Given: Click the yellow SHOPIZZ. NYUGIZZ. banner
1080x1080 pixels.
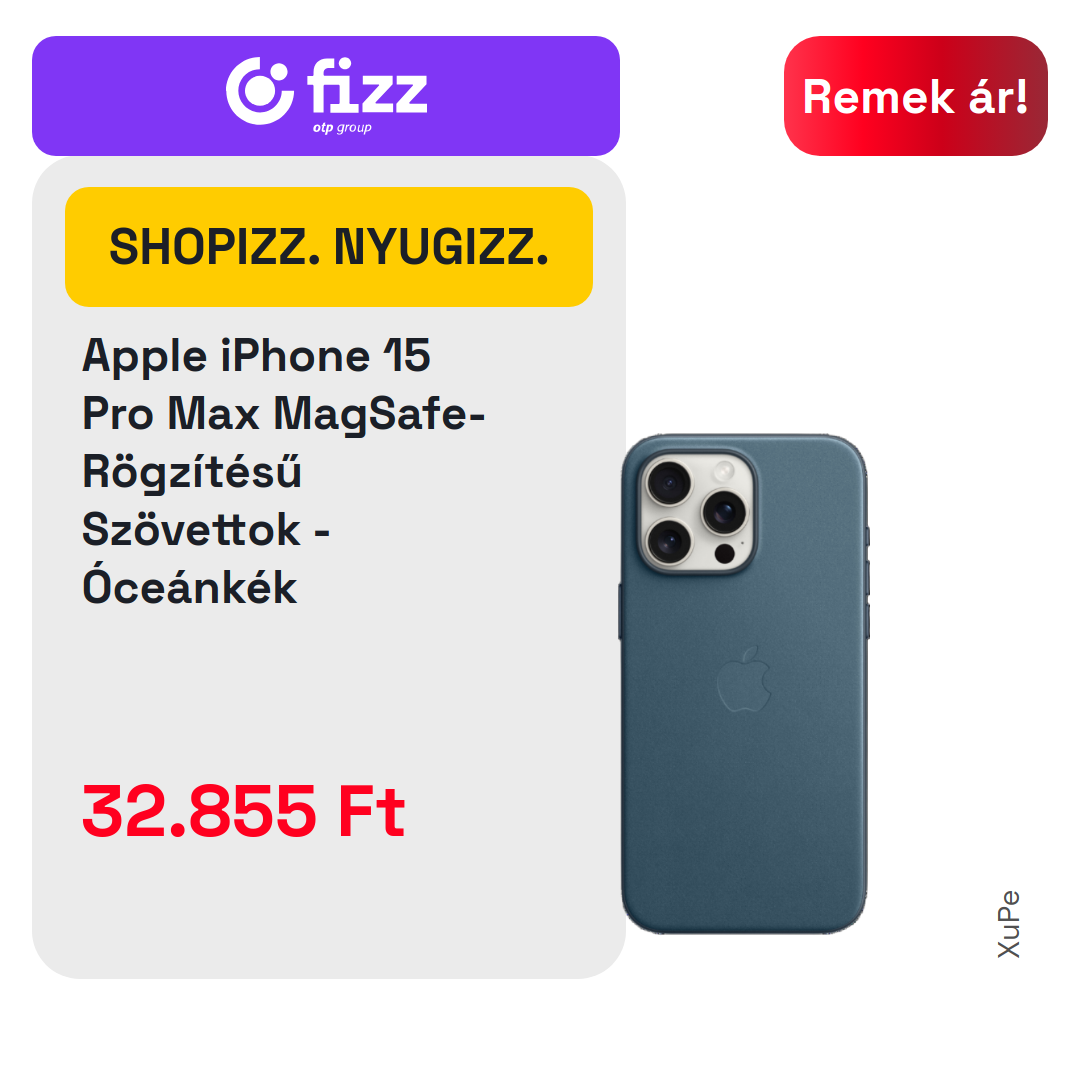Looking at the screenshot, I should click(x=329, y=247).
